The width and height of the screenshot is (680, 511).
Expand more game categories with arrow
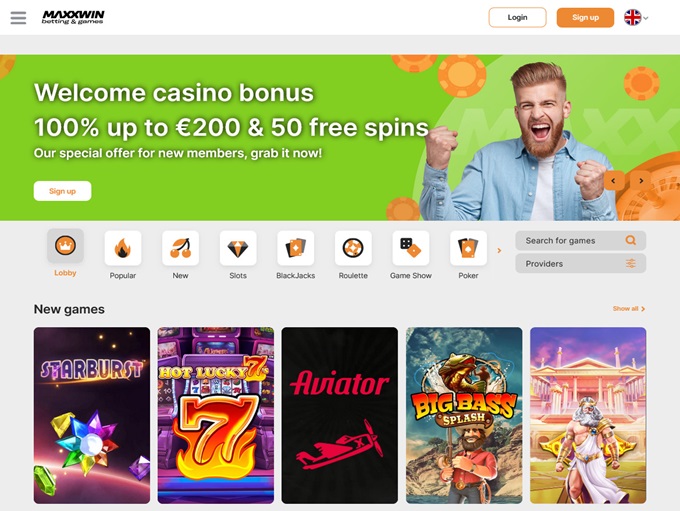(499, 250)
